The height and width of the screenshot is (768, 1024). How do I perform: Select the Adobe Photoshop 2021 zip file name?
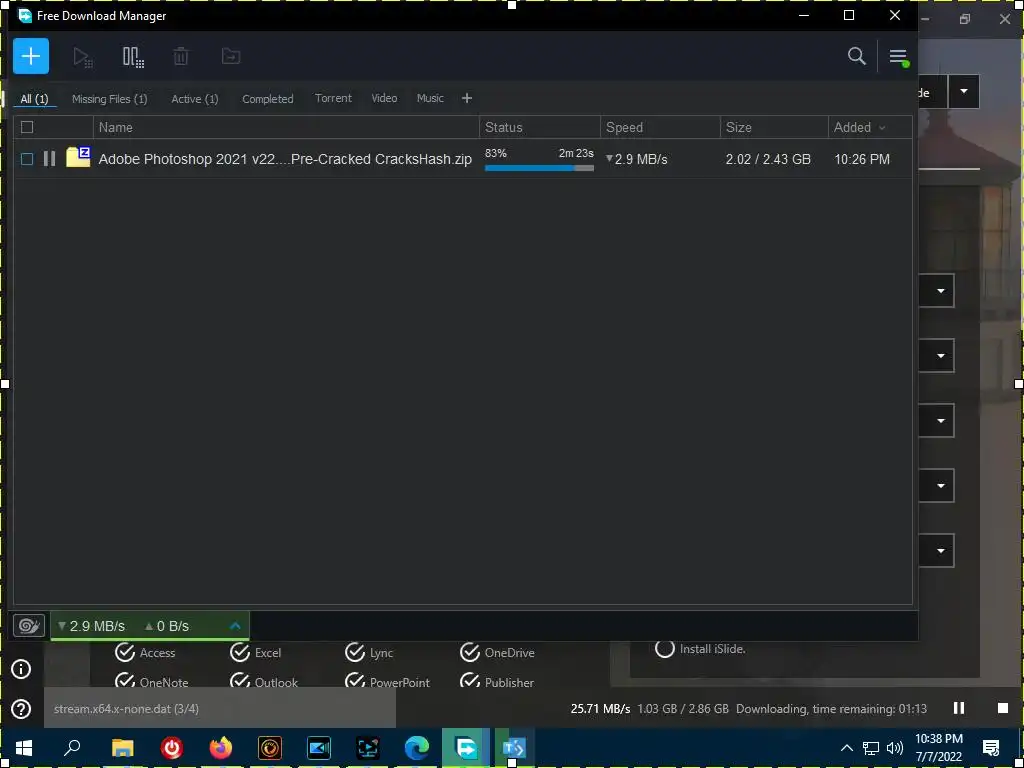[285, 159]
